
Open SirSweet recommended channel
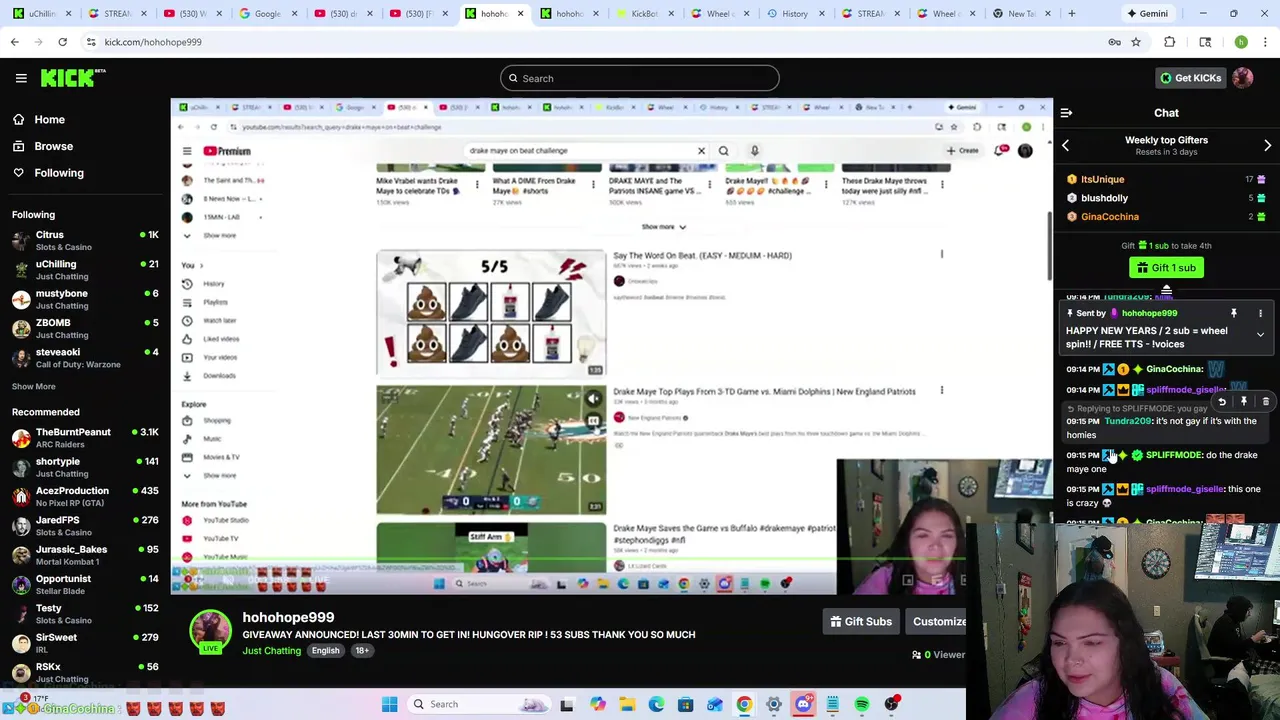click(85, 643)
